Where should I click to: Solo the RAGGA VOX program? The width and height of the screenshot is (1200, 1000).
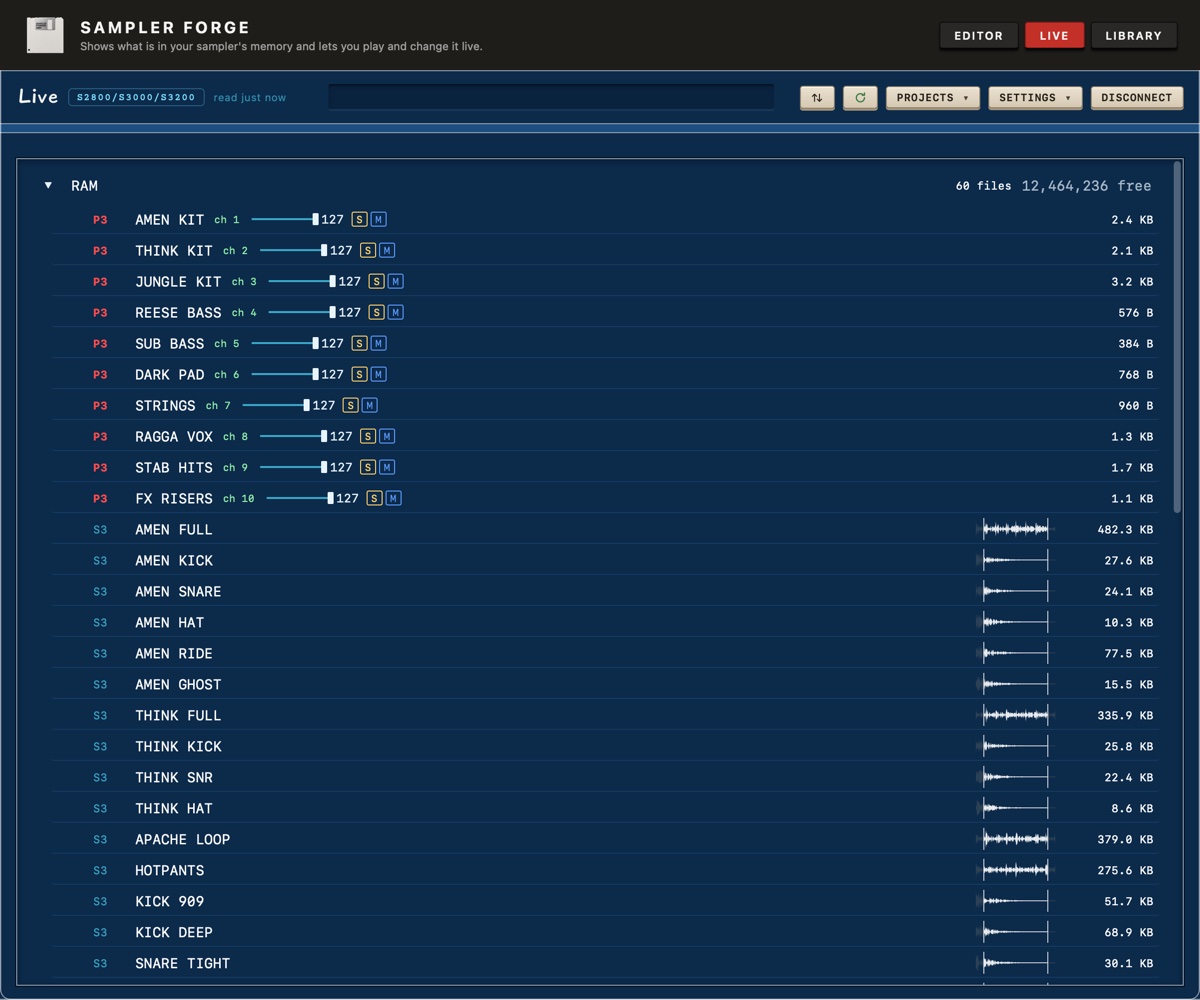pyautogui.click(x=368, y=436)
